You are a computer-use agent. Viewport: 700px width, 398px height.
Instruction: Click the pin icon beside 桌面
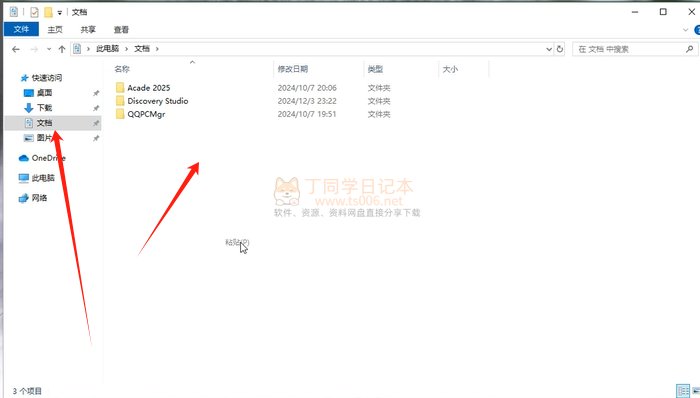[96, 93]
